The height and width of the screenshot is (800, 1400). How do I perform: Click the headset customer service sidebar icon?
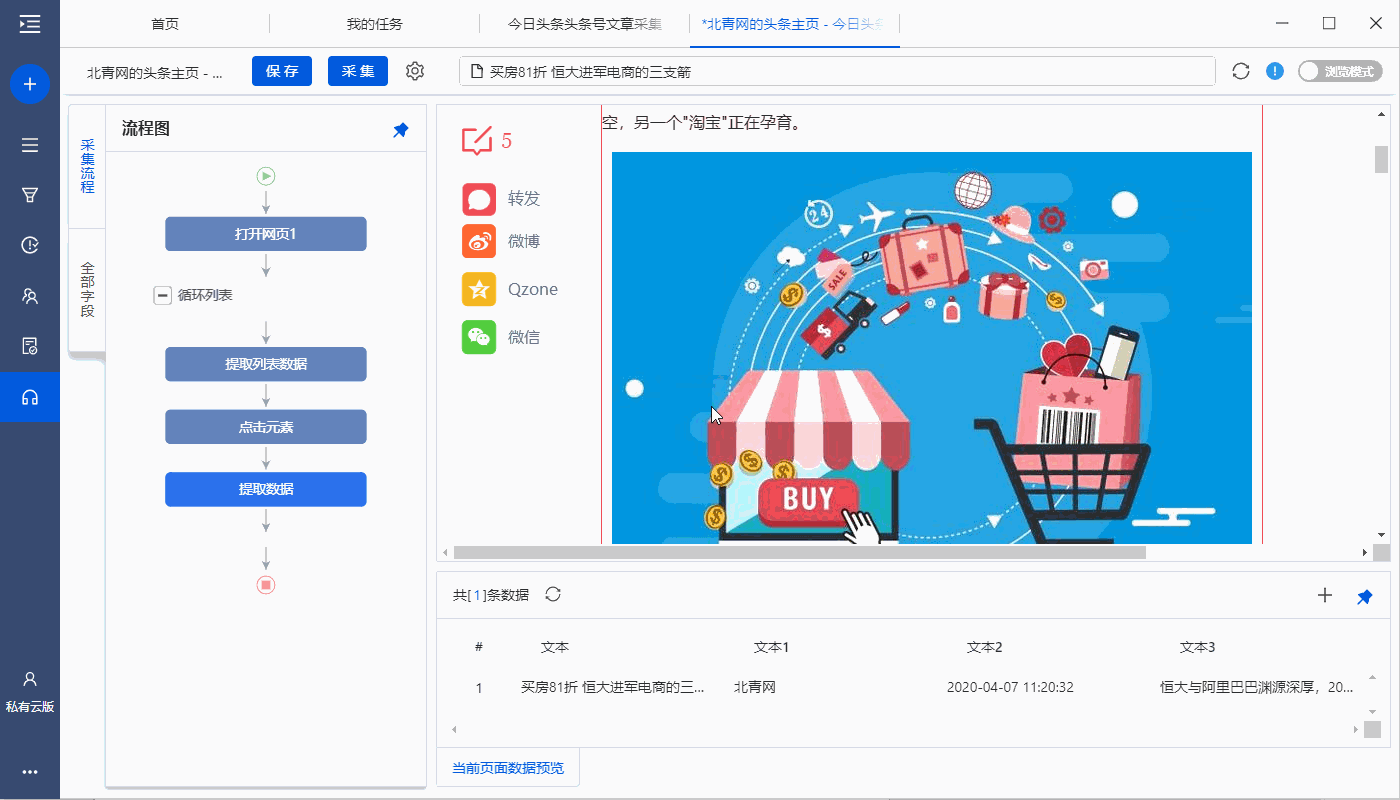pos(30,397)
